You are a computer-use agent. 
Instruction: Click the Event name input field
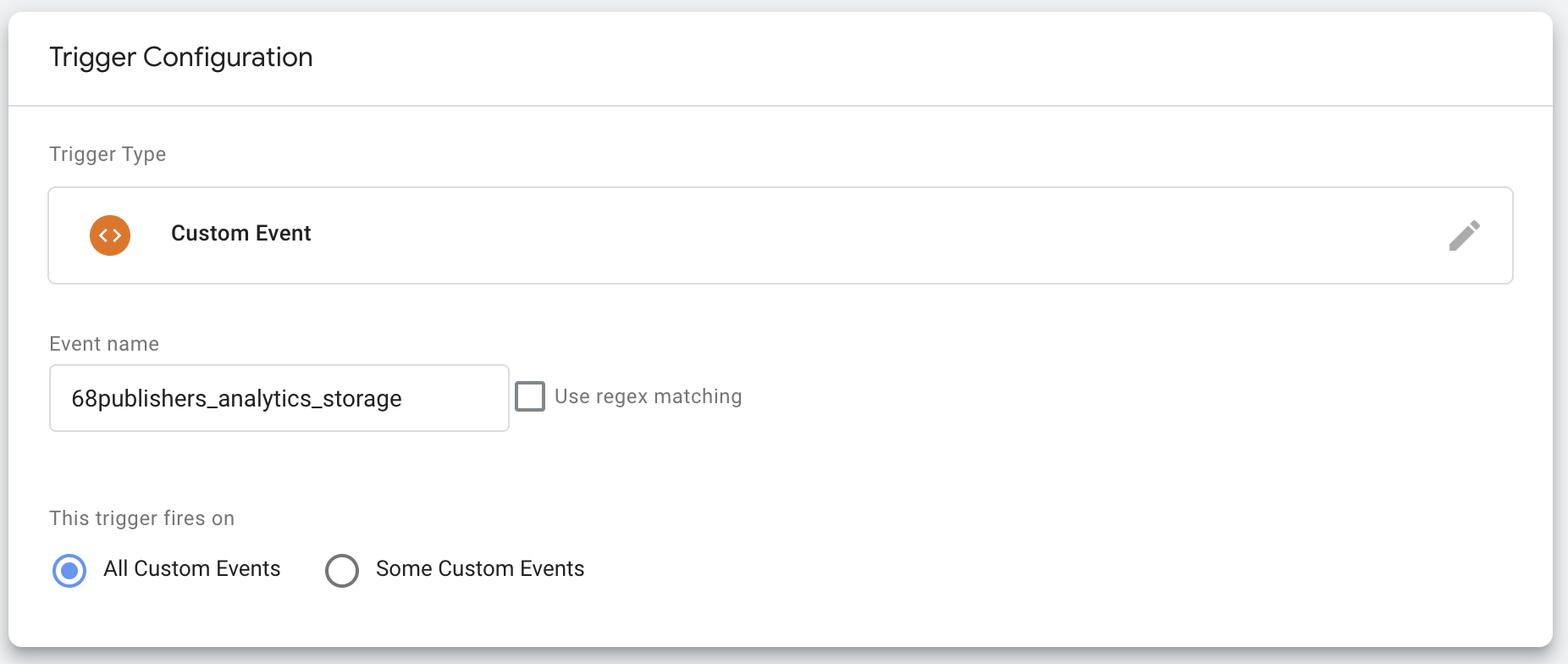pyautogui.click(x=279, y=398)
